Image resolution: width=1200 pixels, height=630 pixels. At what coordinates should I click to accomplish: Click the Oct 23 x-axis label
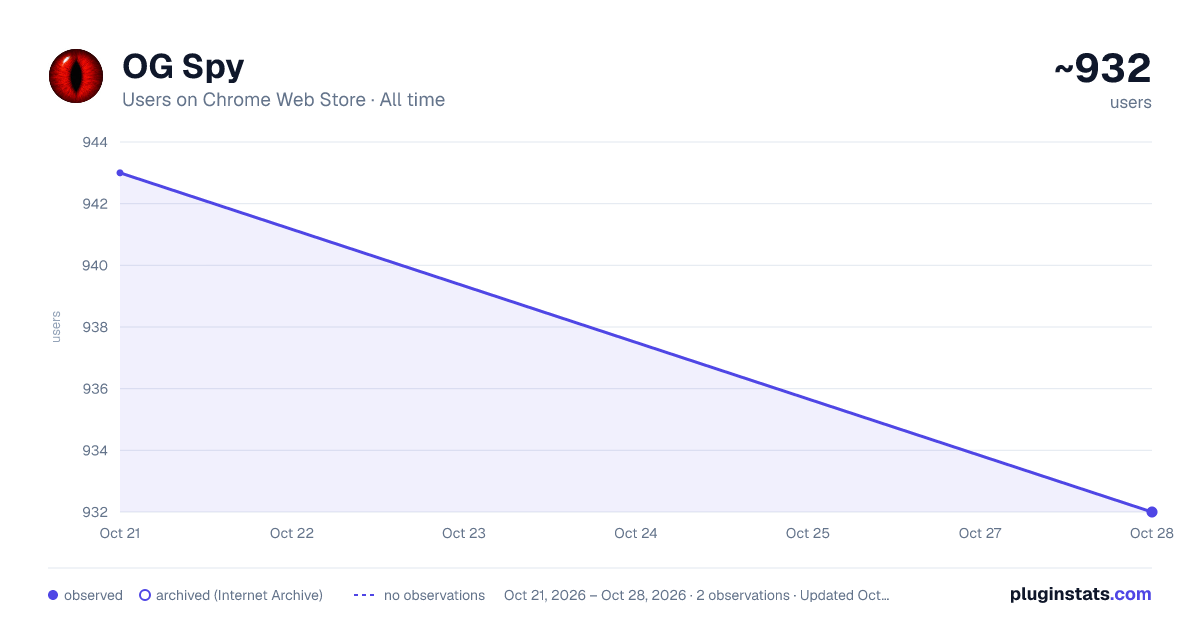pyautogui.click(x=464, y=533)
